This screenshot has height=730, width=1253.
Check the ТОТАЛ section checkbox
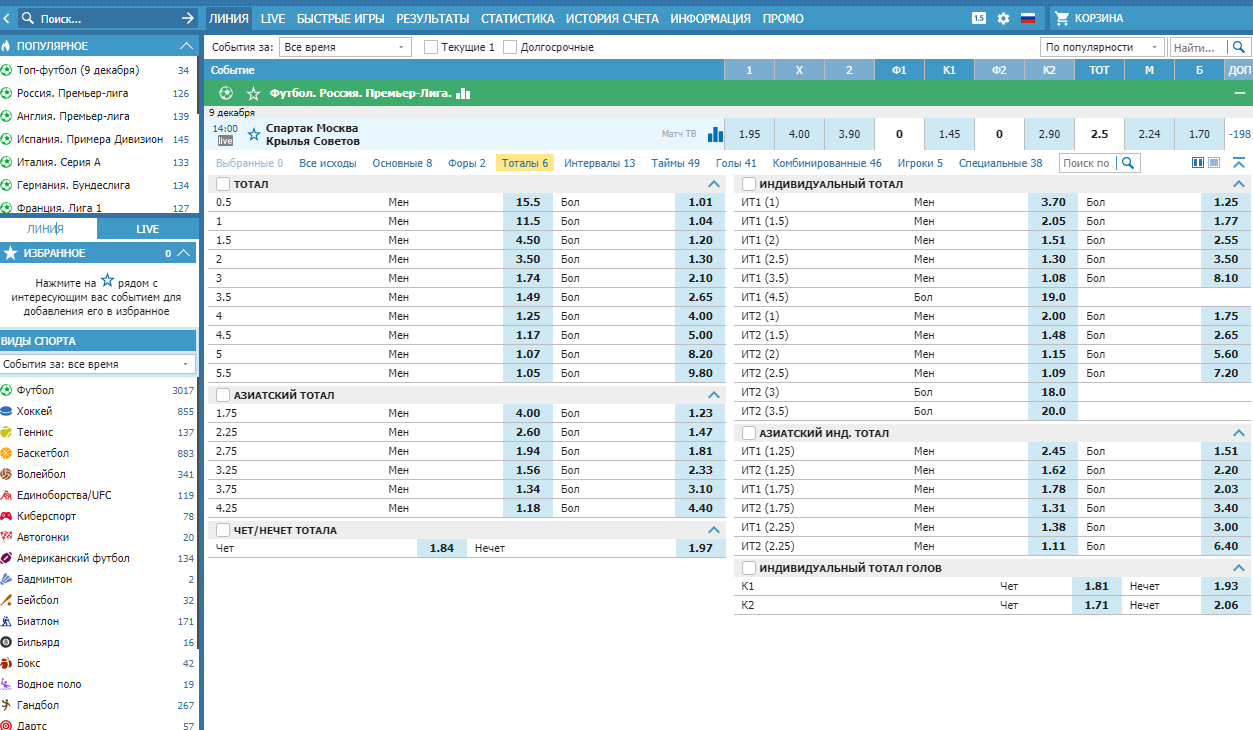(x=223, y=184)
